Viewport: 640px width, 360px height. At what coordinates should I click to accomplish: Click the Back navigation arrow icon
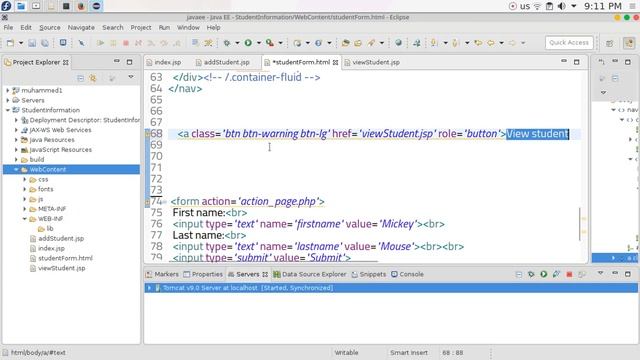coord(490,43)
